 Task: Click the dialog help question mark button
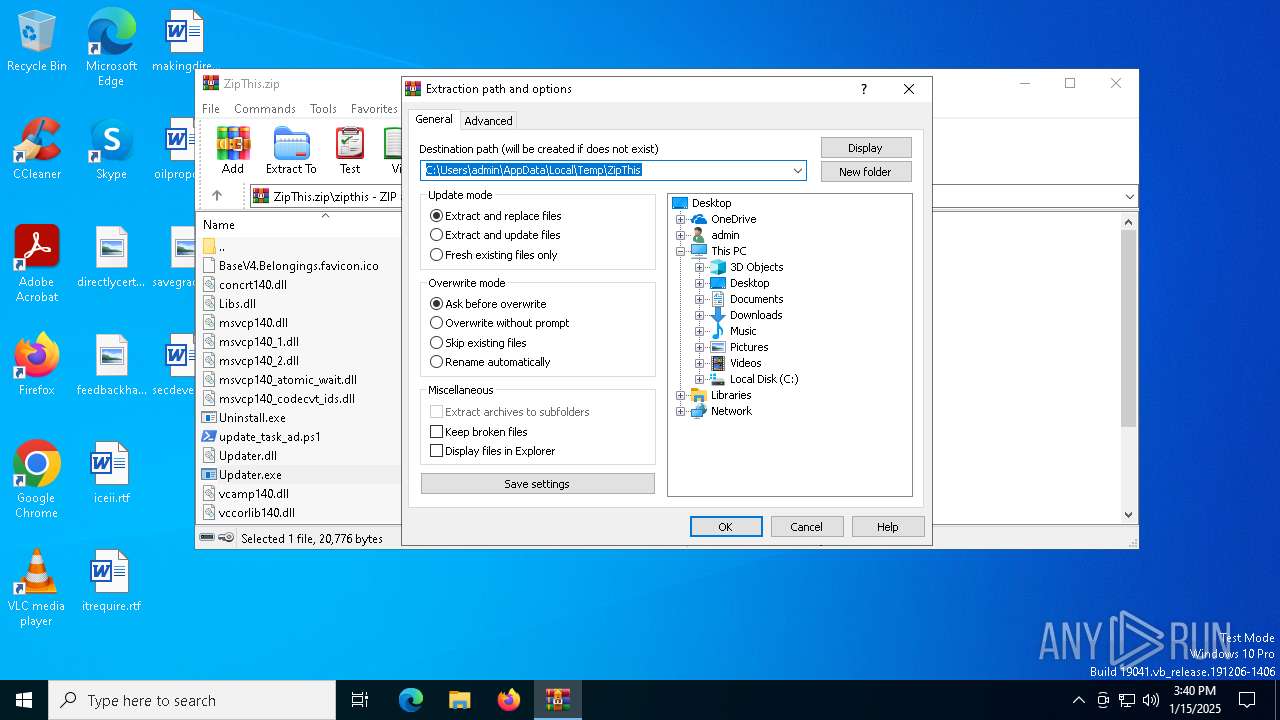(x=864, y=89)
